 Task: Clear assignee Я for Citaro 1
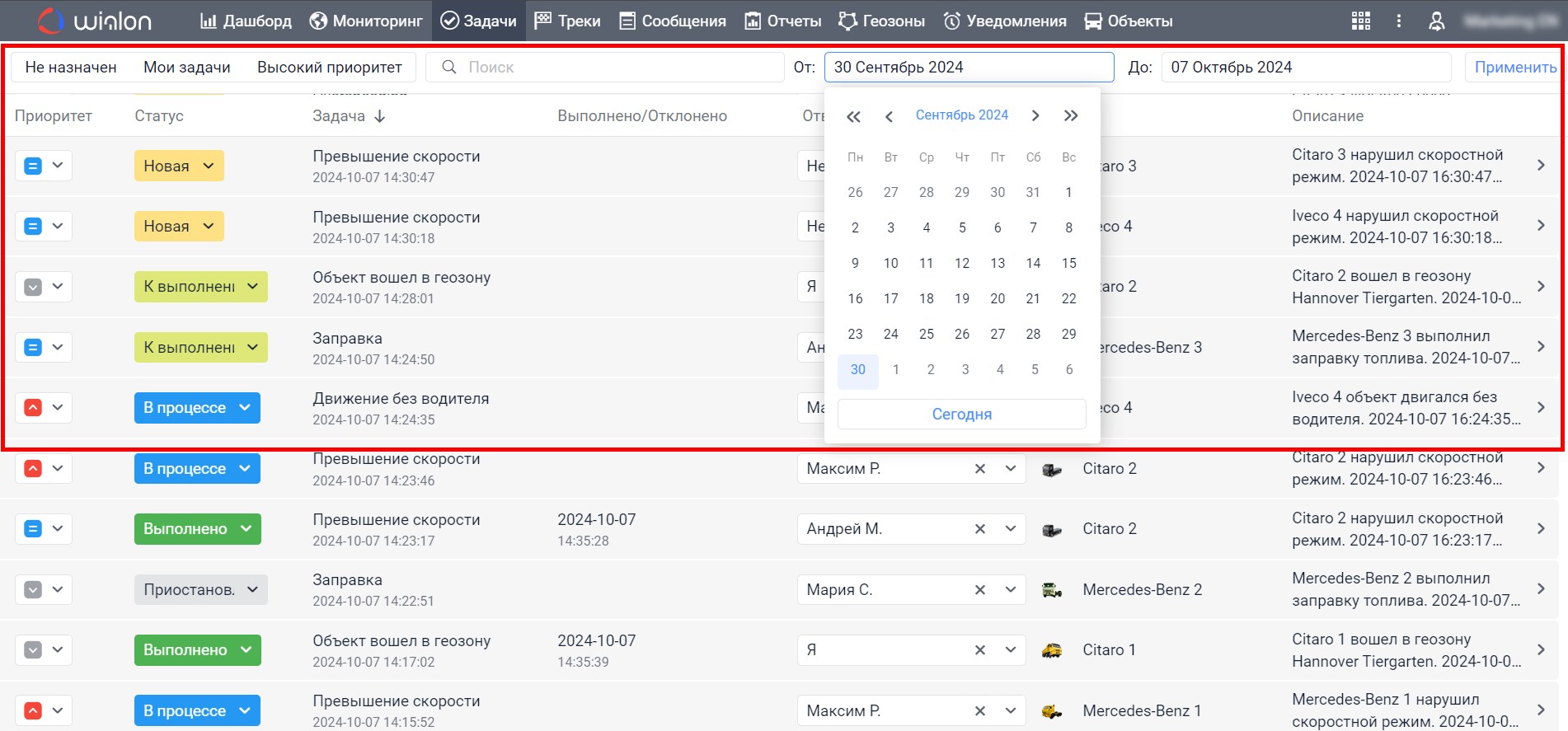979,650
